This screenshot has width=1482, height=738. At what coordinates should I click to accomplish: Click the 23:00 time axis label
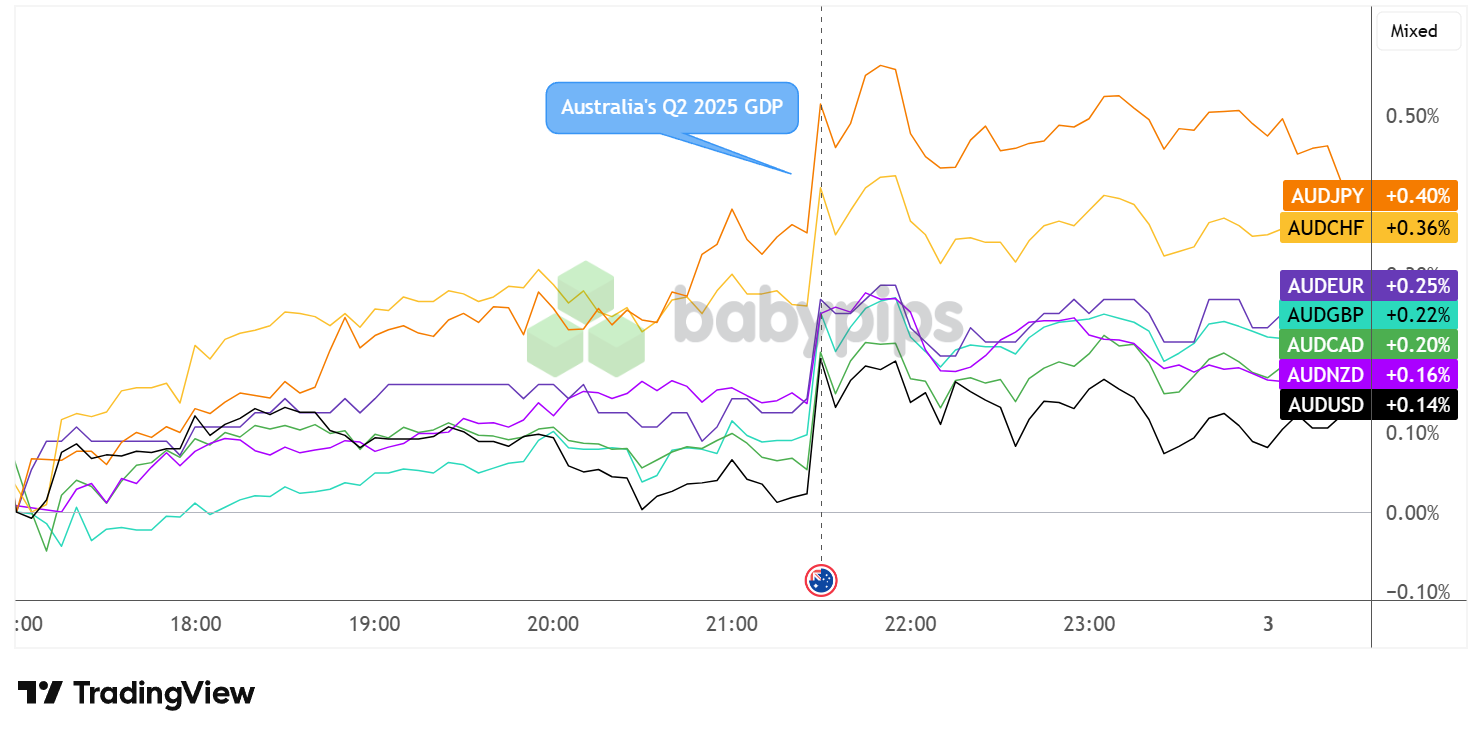pos(1089,624)
